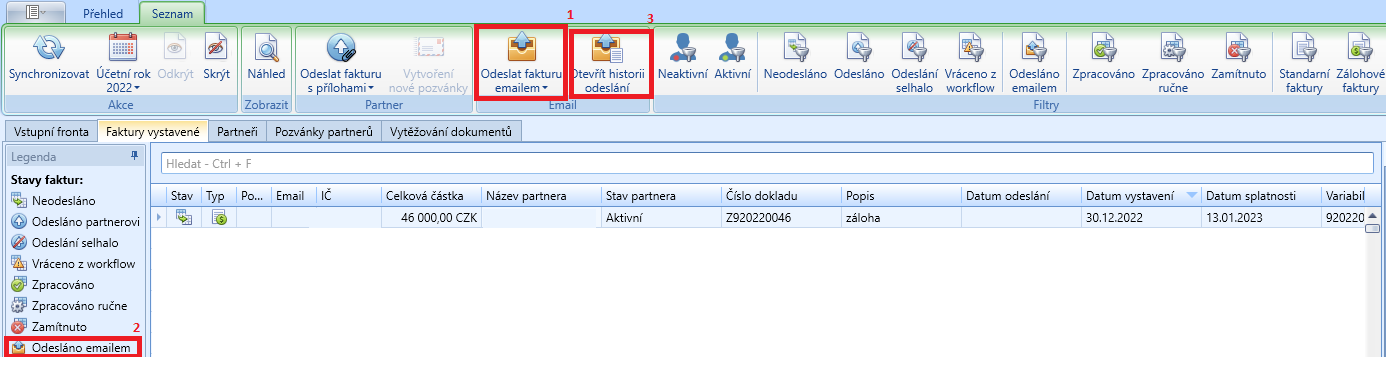Click the Popis column header
Viewport: 1386px width, 383px height.
[901, 195]
